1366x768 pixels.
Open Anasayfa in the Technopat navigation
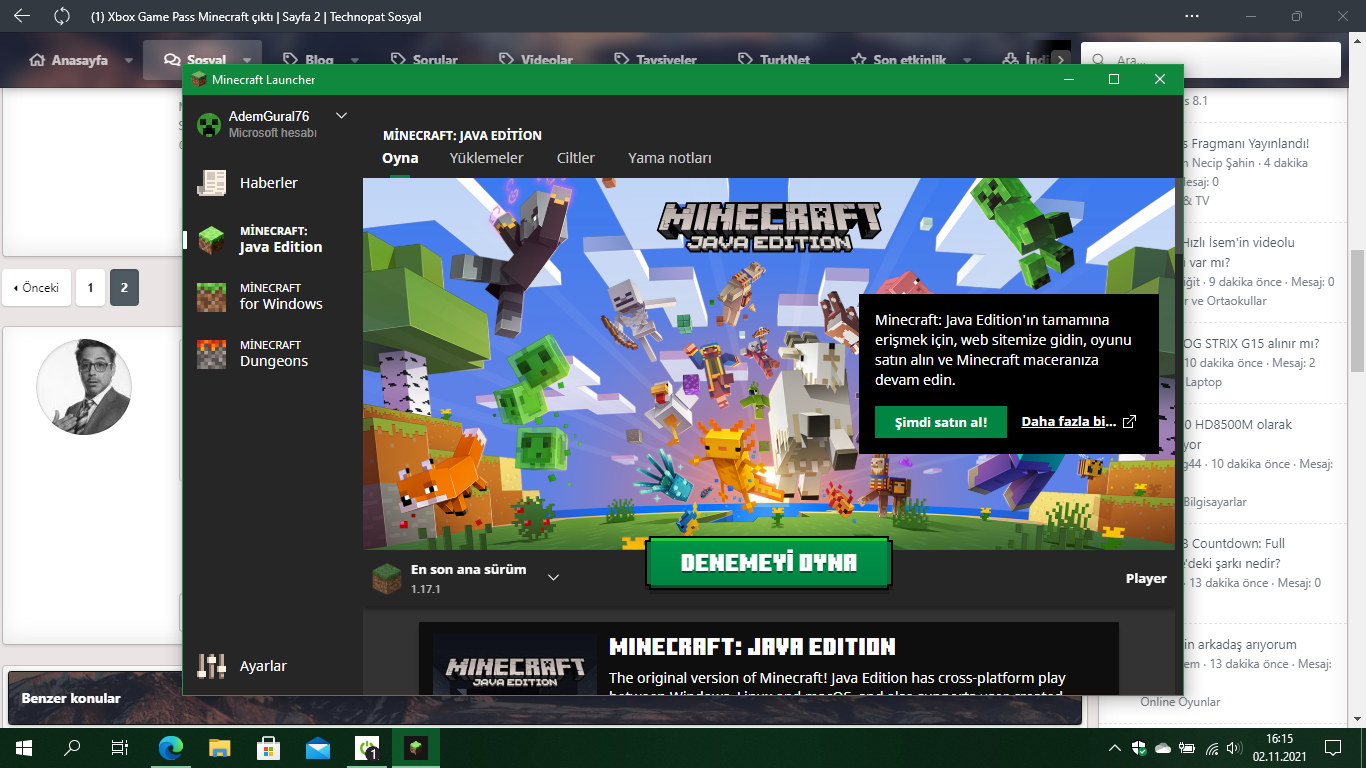pos(70,60)
